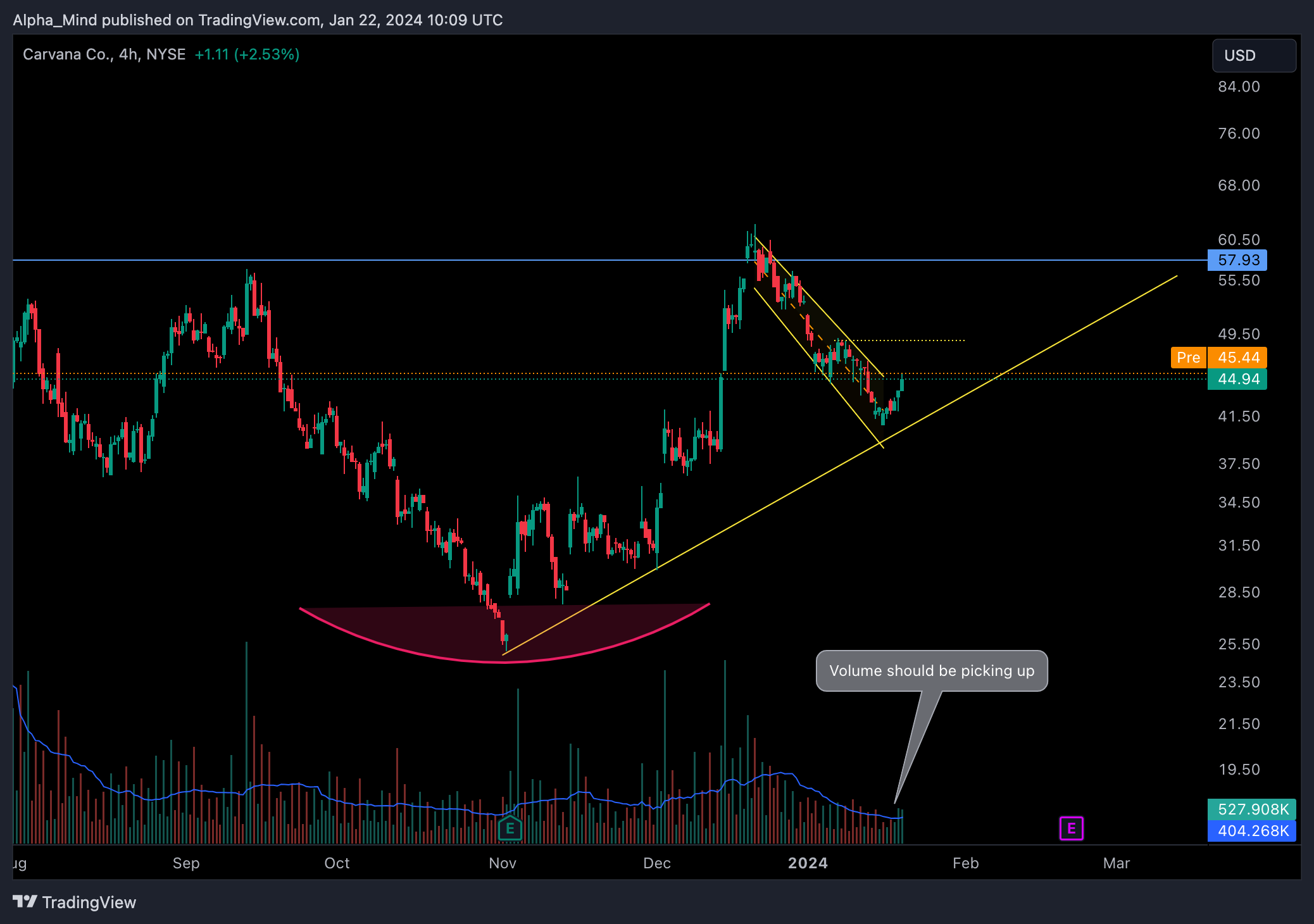Image resolution: width=1314 pixels, height=924 pixels.
Task: Click the 21.50 price scale label
Action: (1239, 724)
